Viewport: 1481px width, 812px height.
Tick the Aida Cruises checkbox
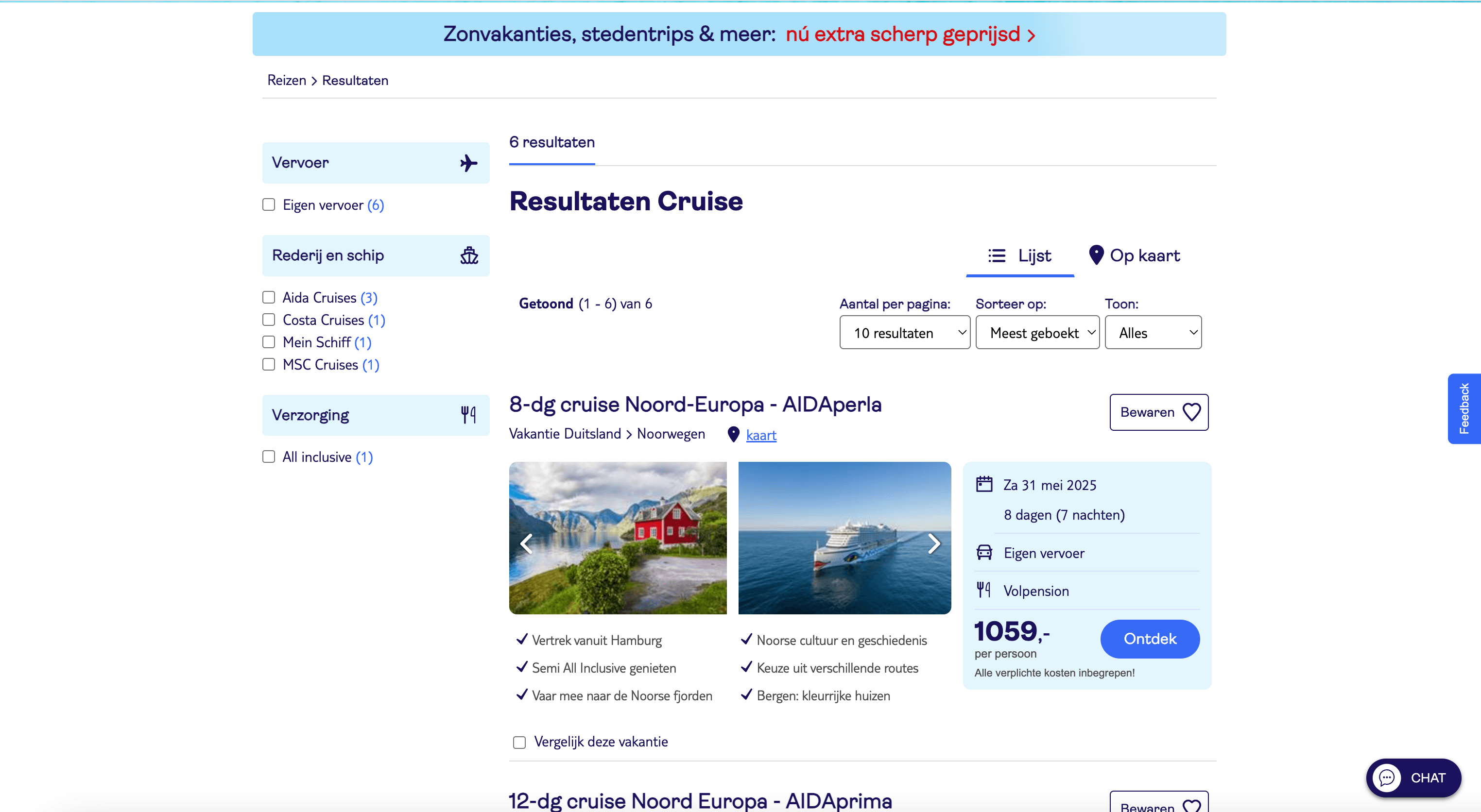(x=269, y=298)
